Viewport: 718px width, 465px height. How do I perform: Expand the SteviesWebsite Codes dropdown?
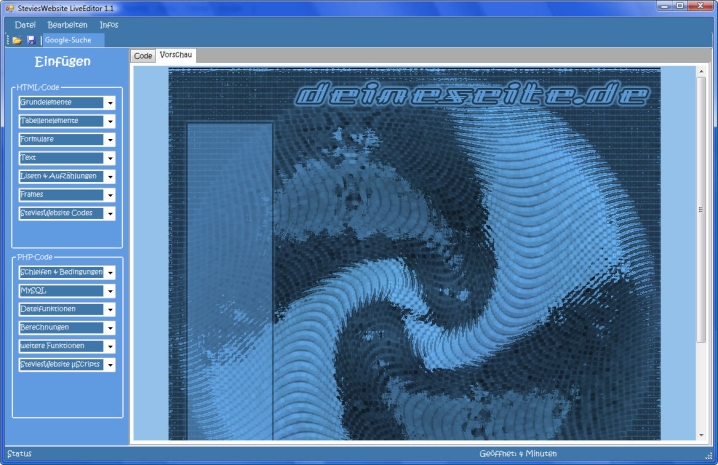[x=110, y=214]
